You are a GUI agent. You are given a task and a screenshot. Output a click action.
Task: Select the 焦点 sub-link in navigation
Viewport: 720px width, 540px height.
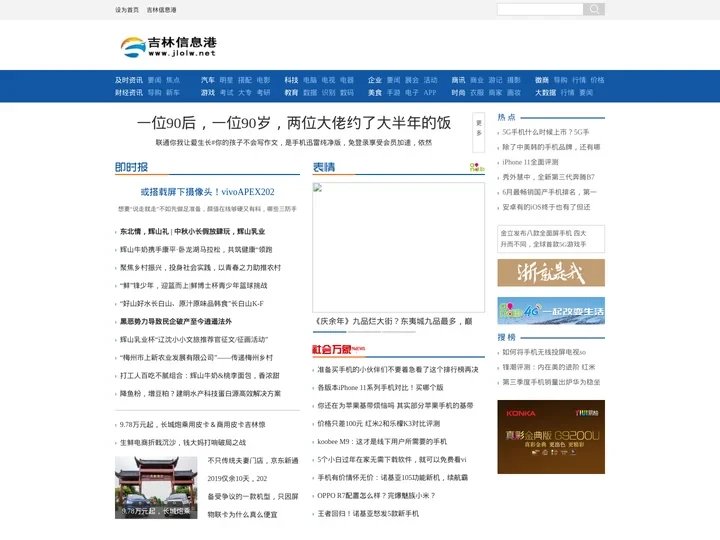173,80
